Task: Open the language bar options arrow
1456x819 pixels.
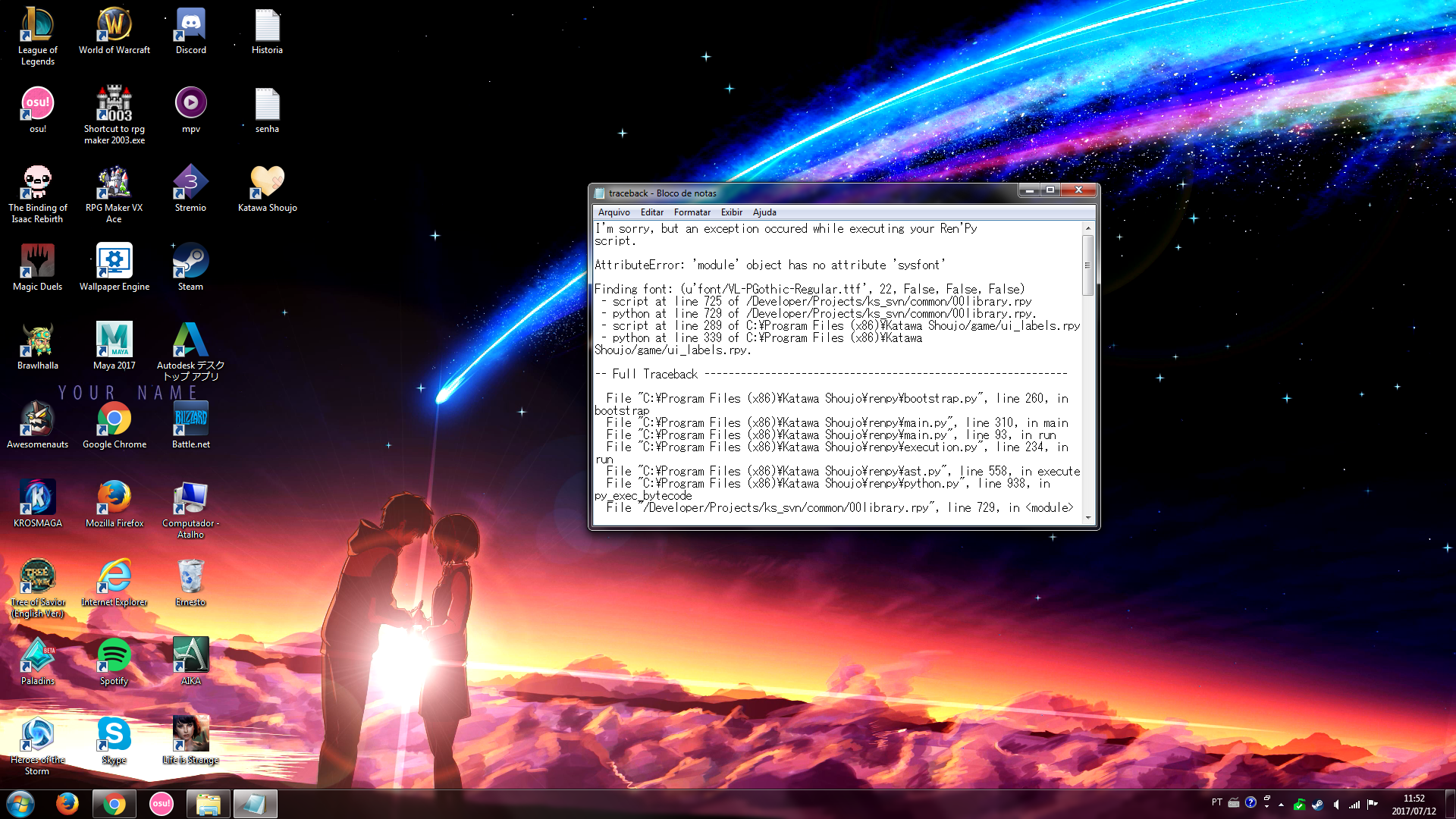Action: pyautogui.click(x=1266, y=806)
